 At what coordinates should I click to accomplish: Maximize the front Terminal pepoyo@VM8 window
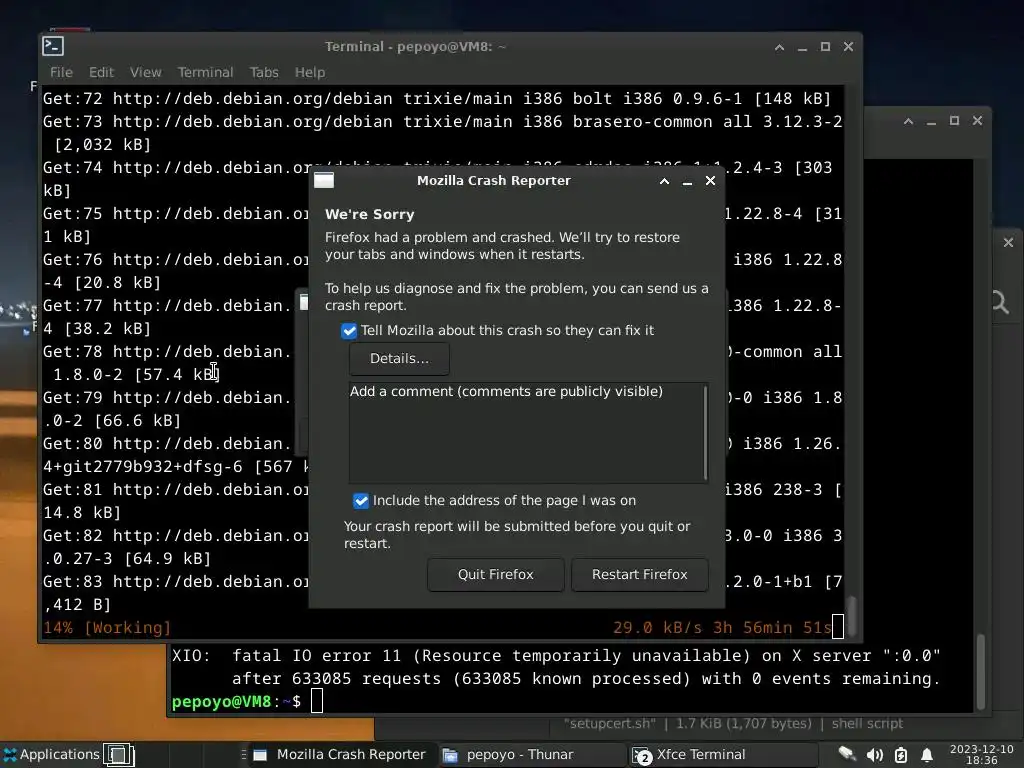coord(825,47)
